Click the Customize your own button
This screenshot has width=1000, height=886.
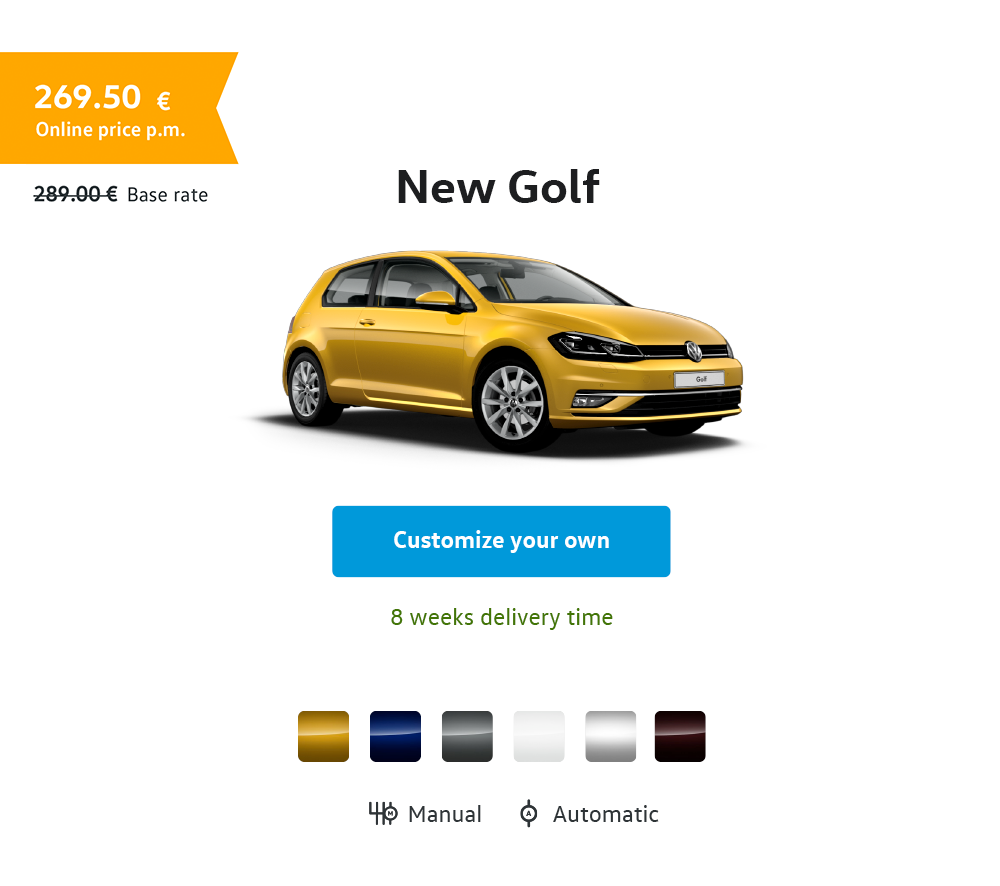pyautogui.click(x=501, y=541)
